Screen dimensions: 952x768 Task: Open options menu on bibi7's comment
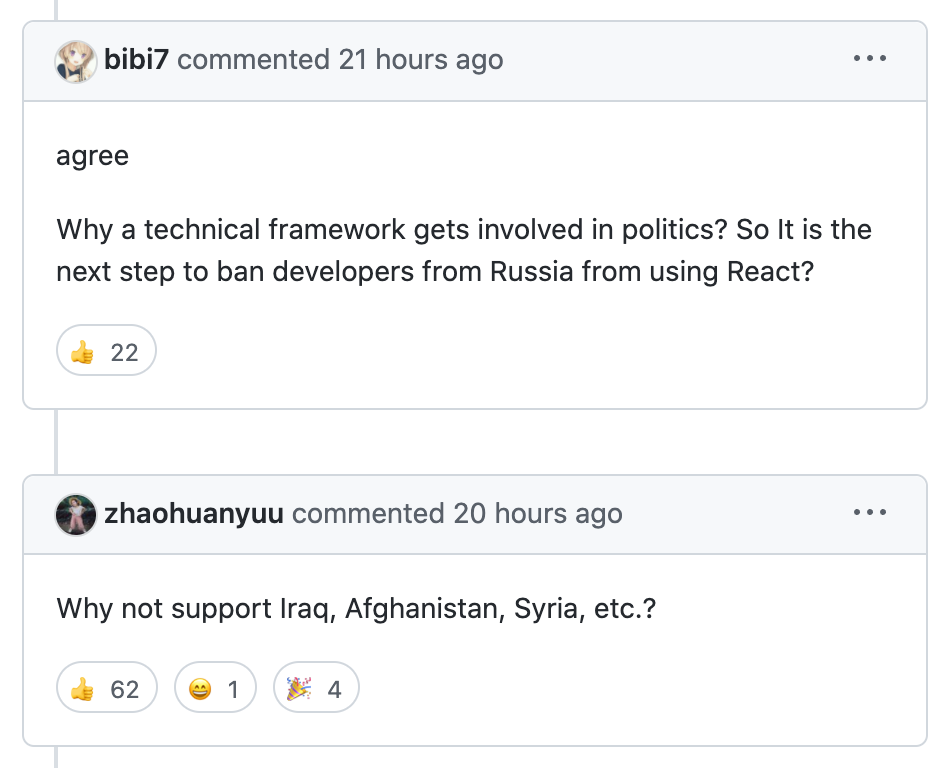869,58
